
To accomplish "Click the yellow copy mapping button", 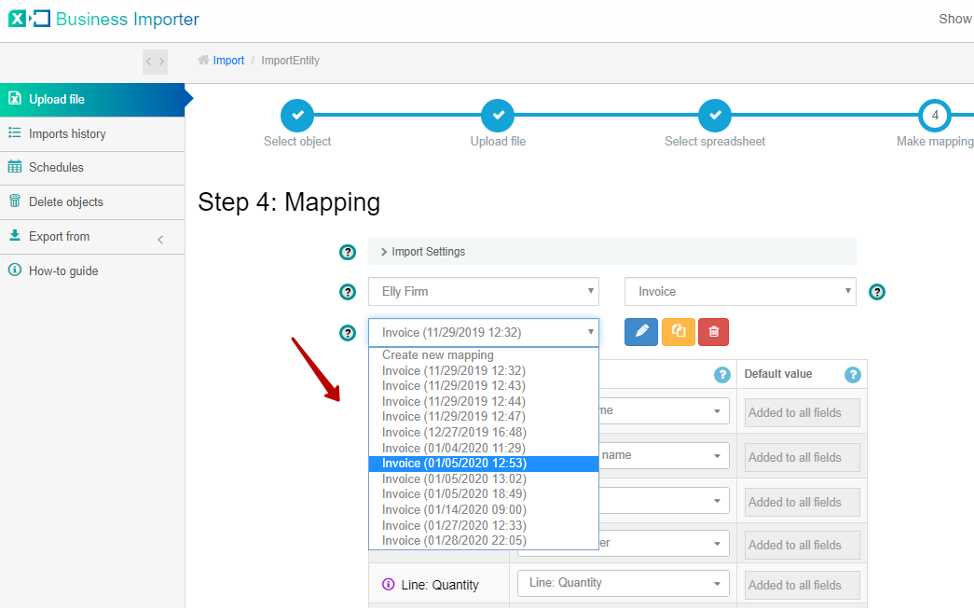I will (678, 332).
